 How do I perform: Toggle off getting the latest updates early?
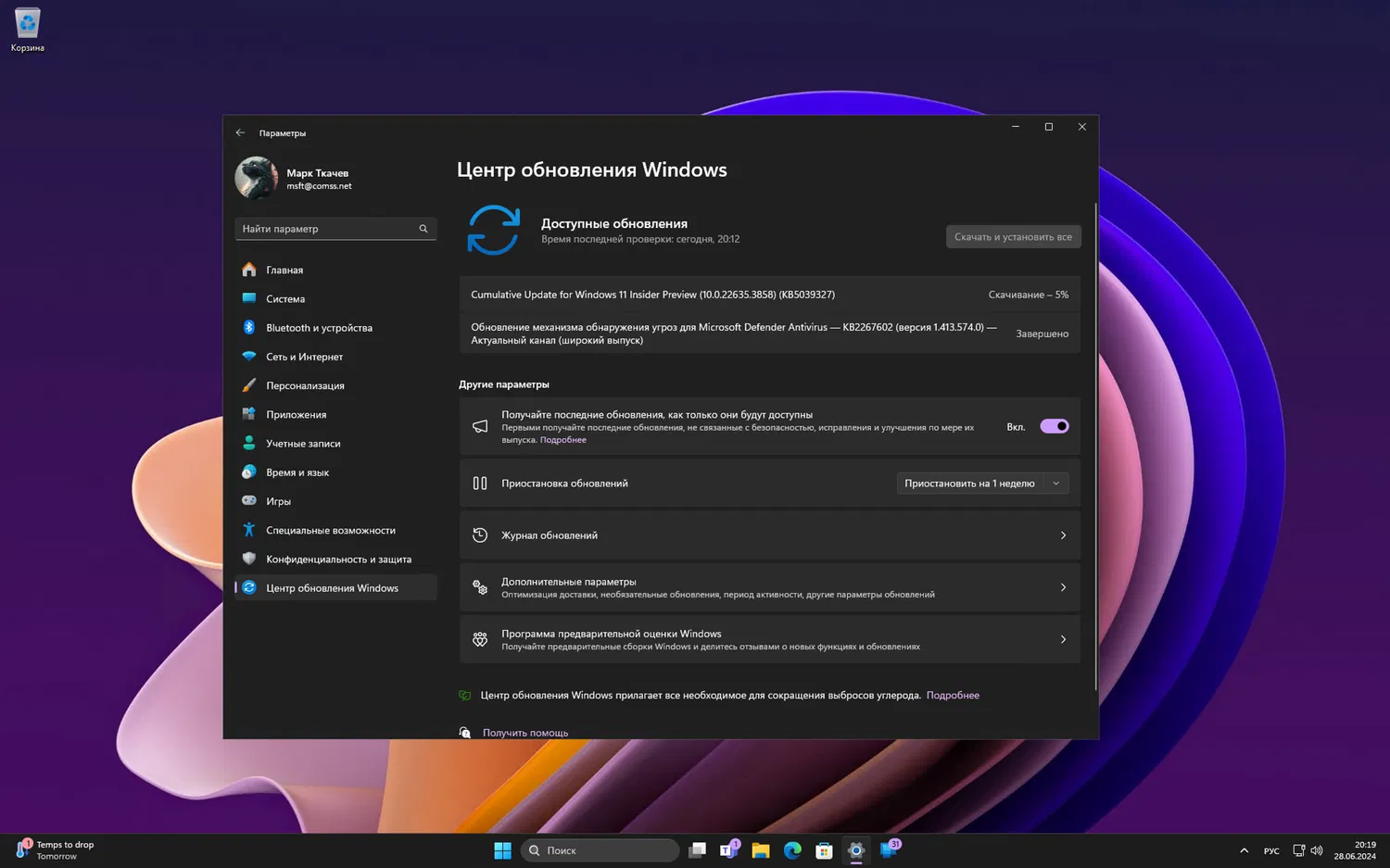point(1055,426)
